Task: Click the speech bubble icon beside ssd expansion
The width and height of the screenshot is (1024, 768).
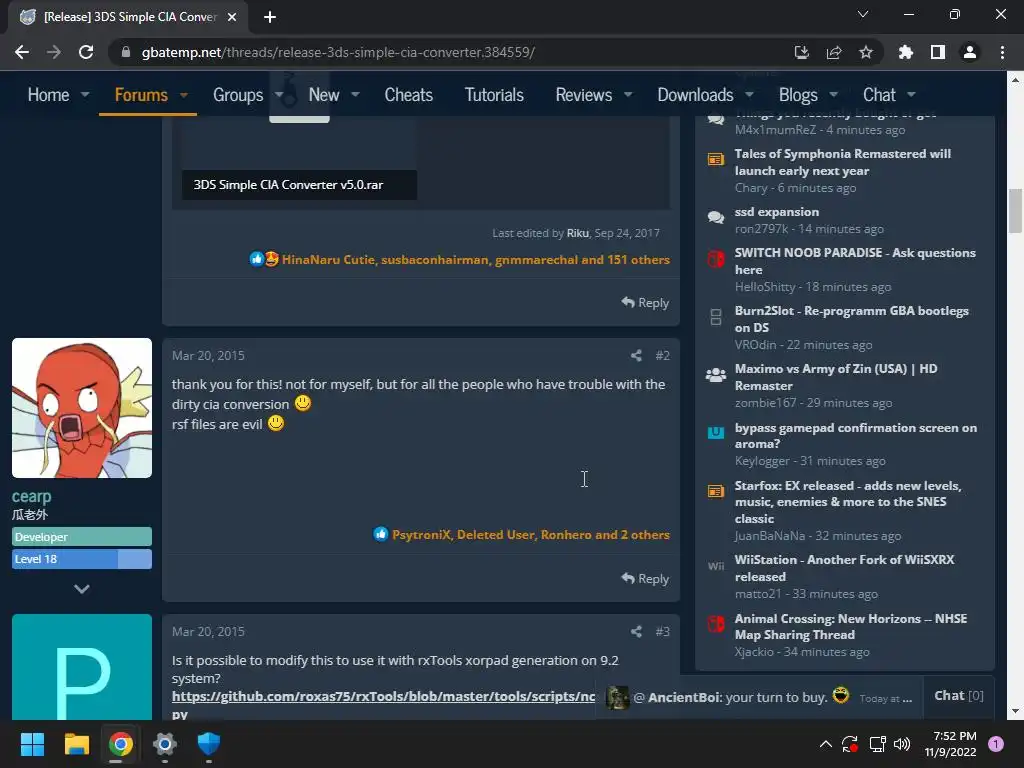Action: (x=716, y=217)
